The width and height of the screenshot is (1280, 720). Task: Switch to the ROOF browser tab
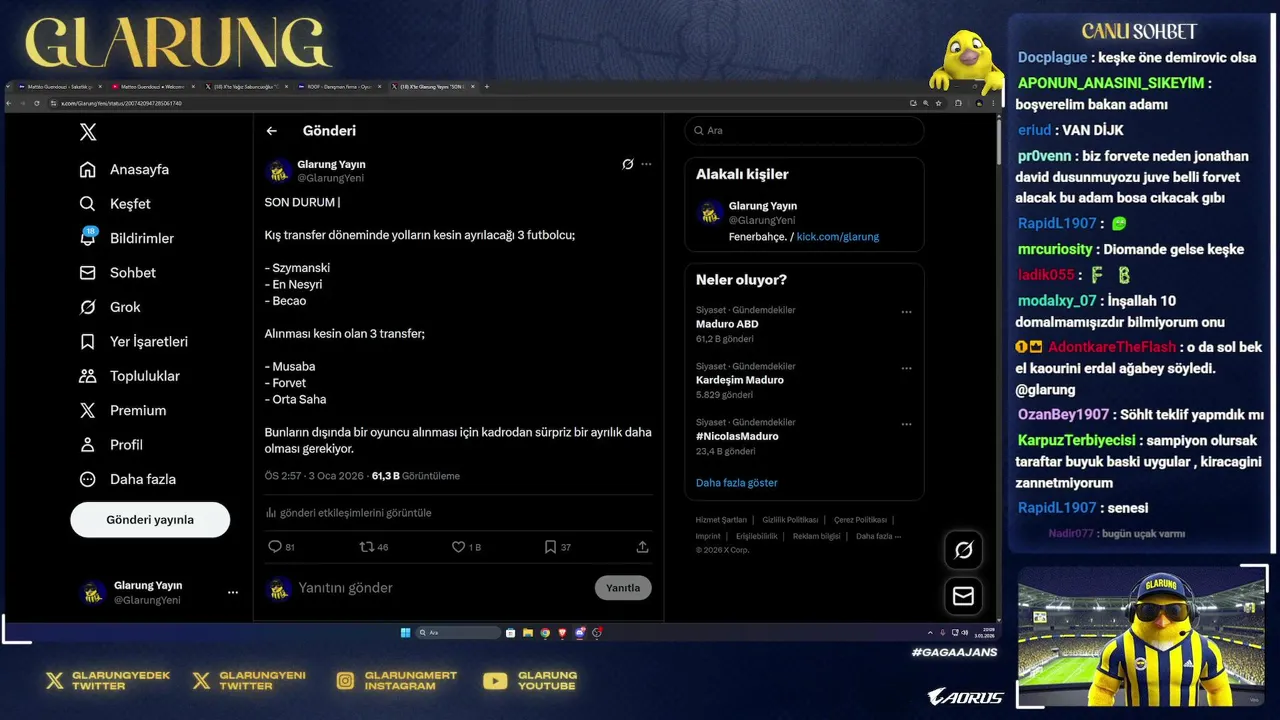click(339, 87)
